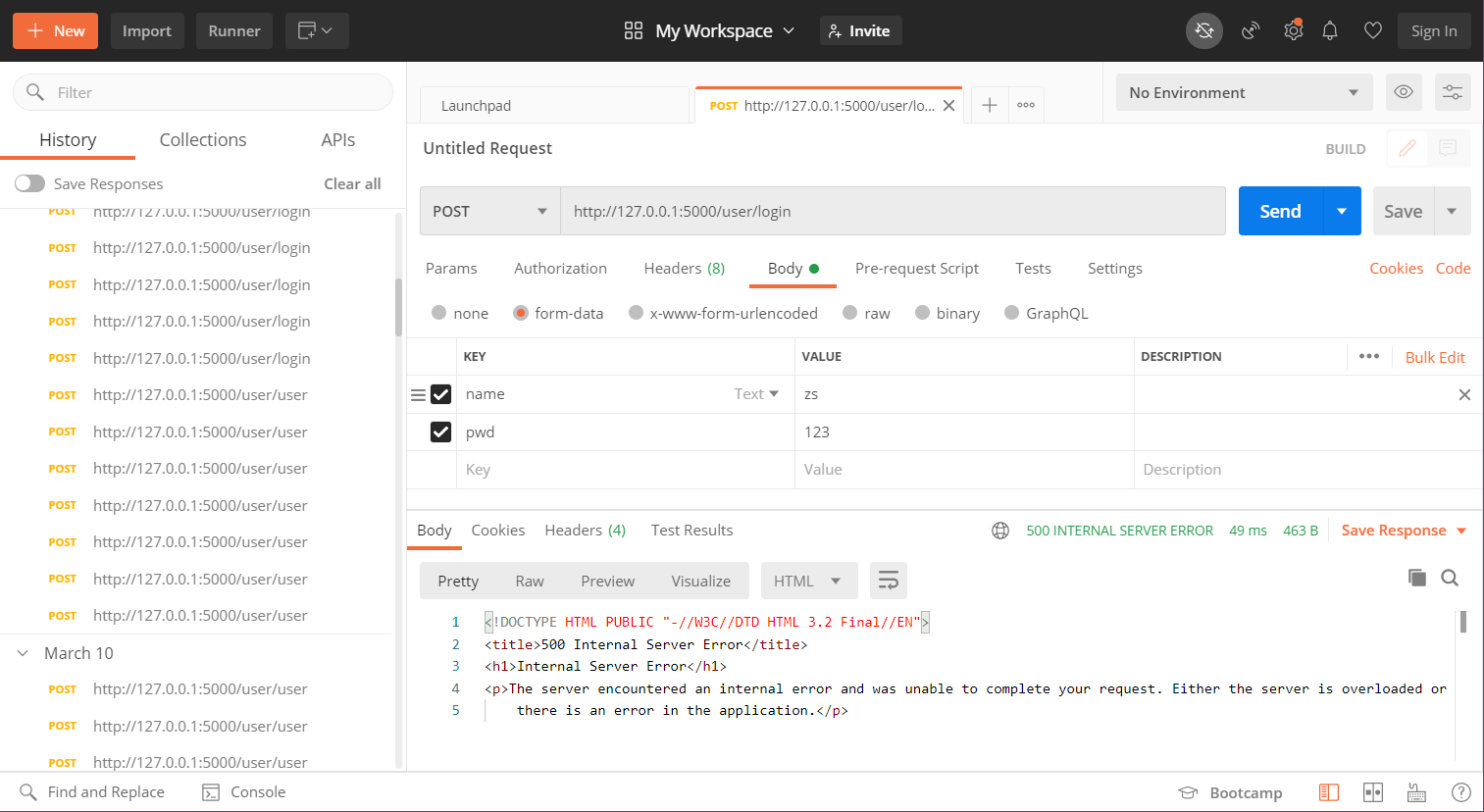
Task: Copy the response body to clipboard
Action: point(1417,578)
